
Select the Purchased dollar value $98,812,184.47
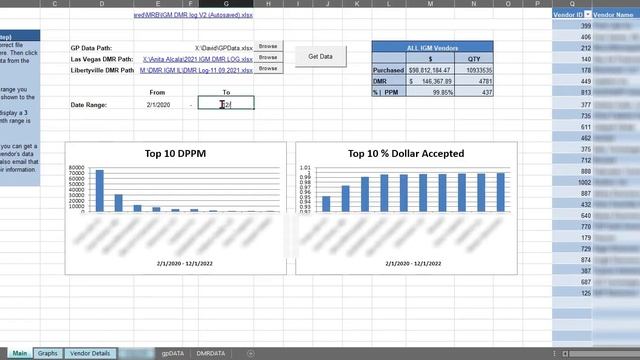430,70
